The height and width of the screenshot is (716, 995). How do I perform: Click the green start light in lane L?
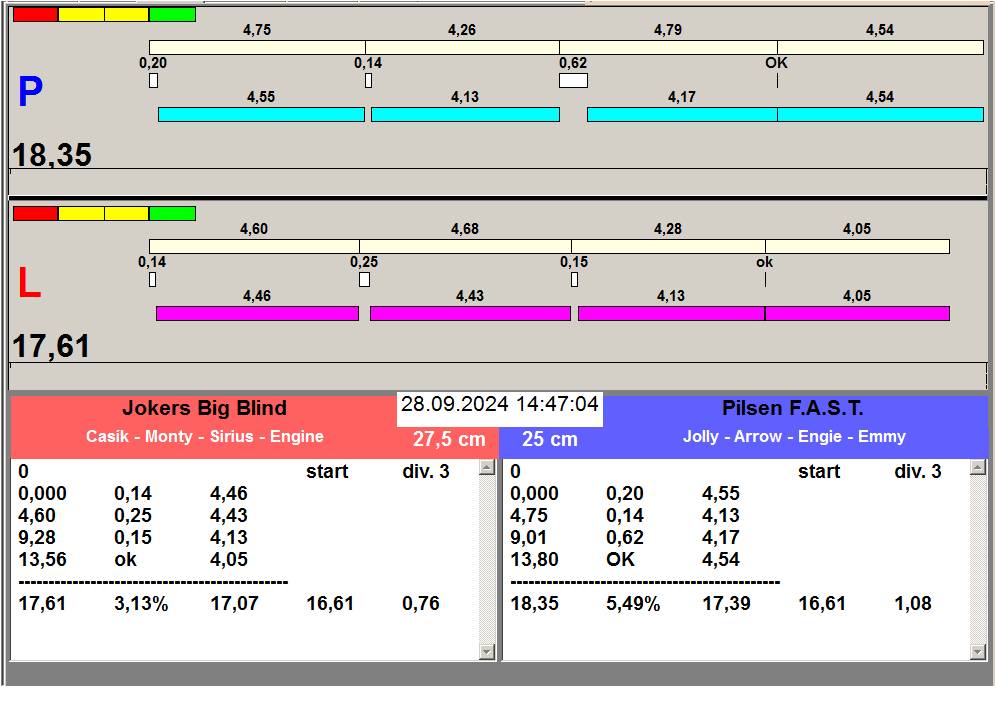point(172,214)
